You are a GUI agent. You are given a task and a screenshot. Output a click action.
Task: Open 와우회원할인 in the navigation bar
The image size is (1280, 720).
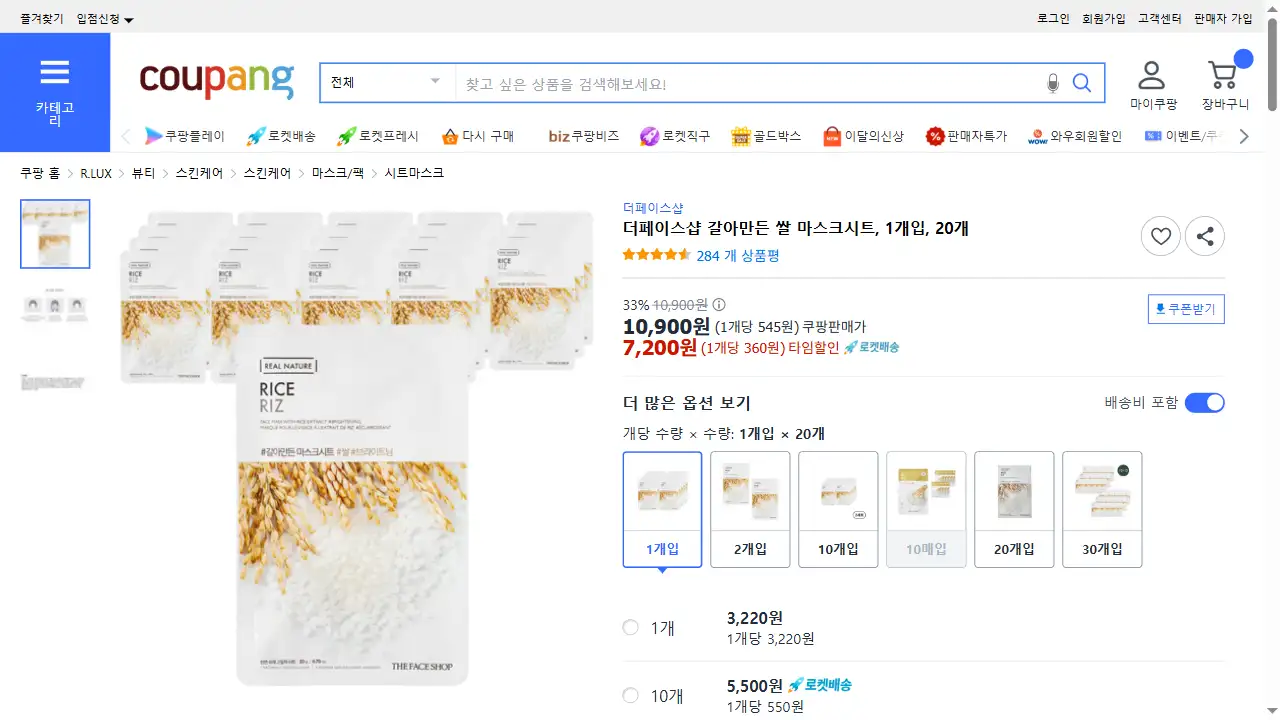(1075, 136)
